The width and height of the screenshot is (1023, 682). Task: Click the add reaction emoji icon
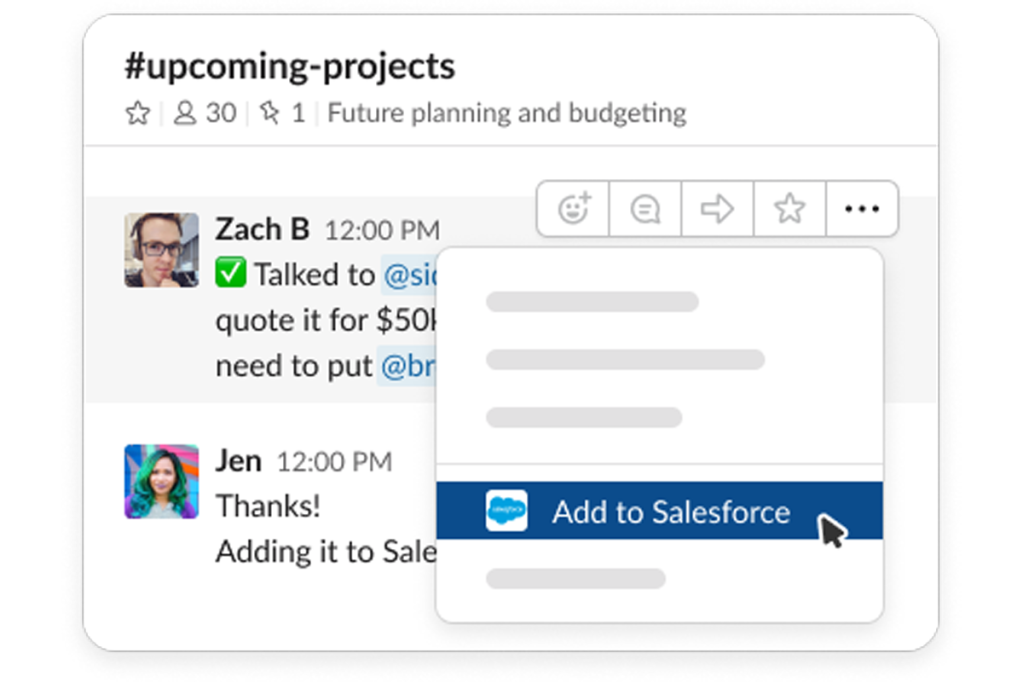click(x=573, y=209)
